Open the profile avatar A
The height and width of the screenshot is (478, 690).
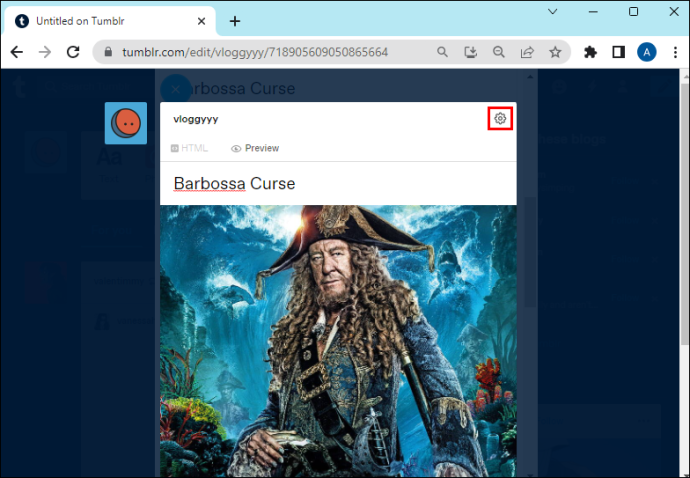646,52
